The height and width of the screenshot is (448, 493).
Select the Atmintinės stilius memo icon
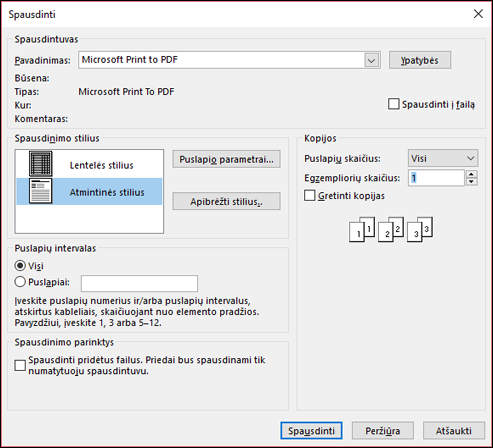pyautogui.click(x=41, y=191)
